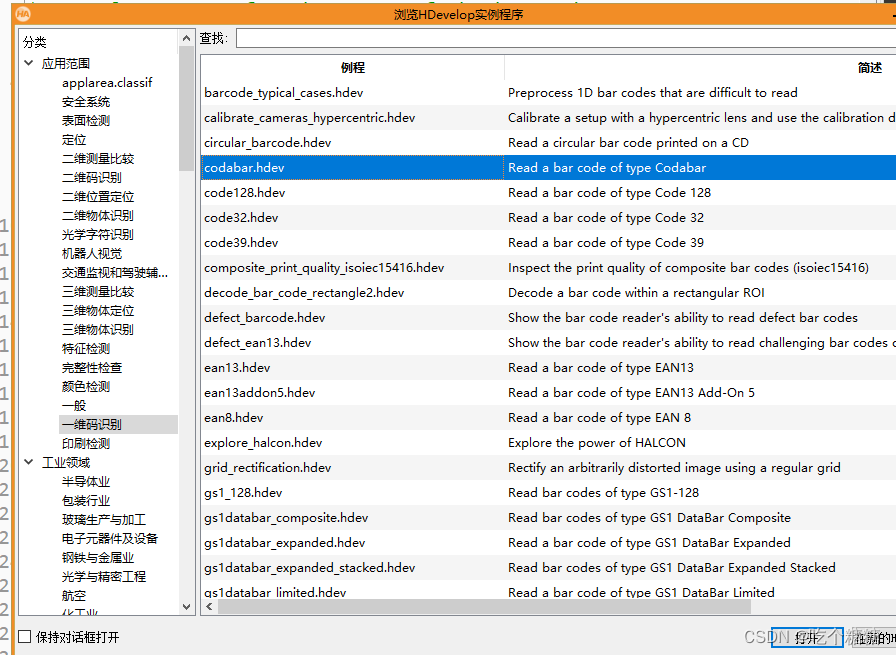The height and width of the screenshot is (655, 896).
Task: Select 一般 category
Action: point(74,405)
